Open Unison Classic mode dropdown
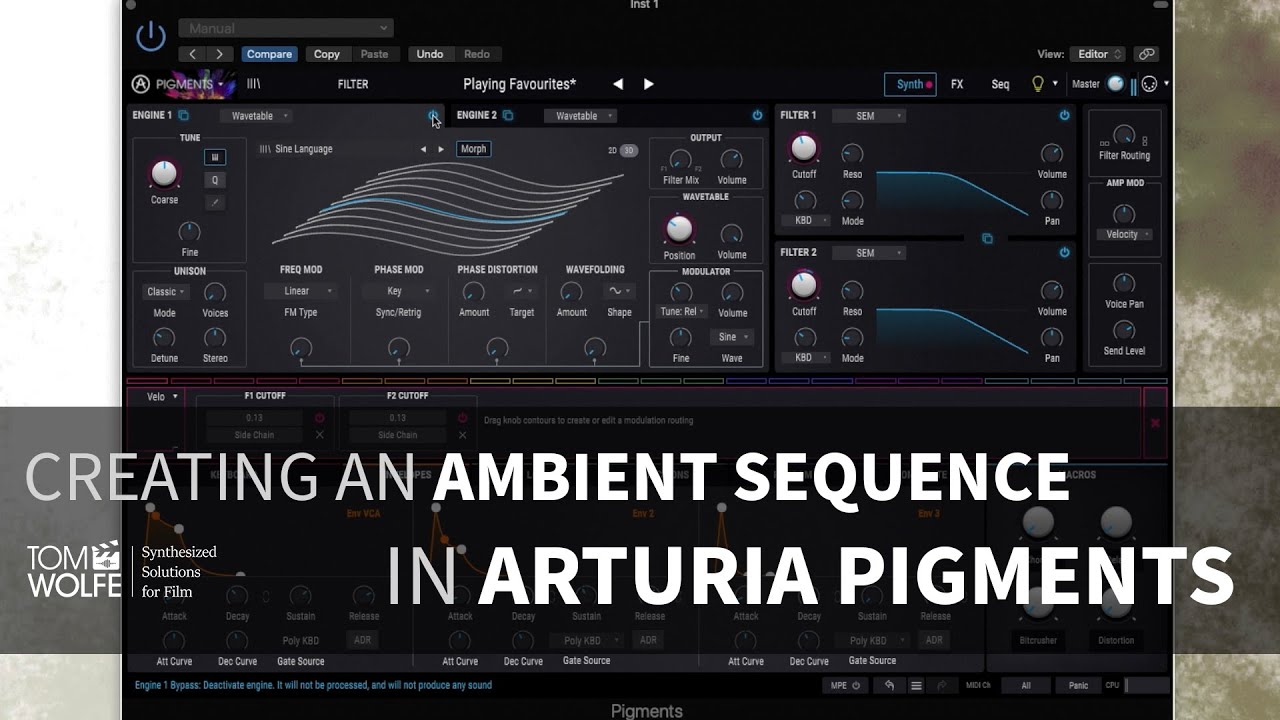Image resolution: width=1280 pixels, height=720 pixels. point(167,292)
